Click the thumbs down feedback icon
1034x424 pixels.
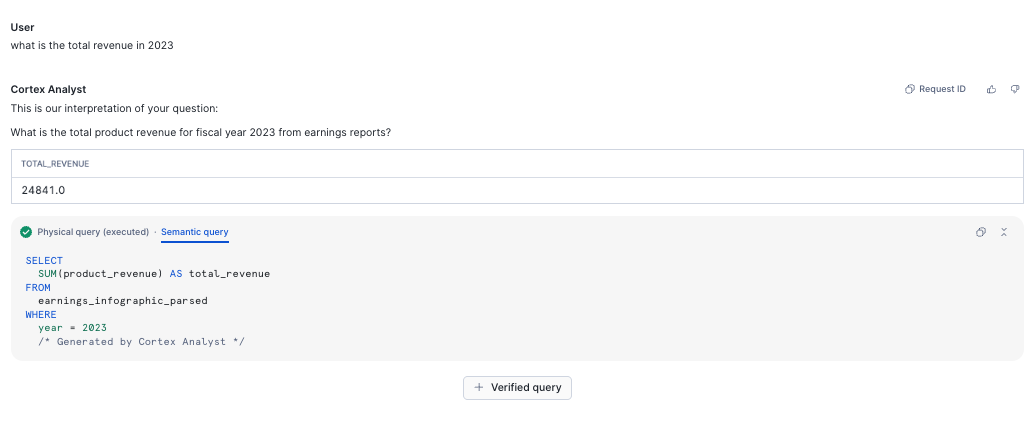(1014, 89)
